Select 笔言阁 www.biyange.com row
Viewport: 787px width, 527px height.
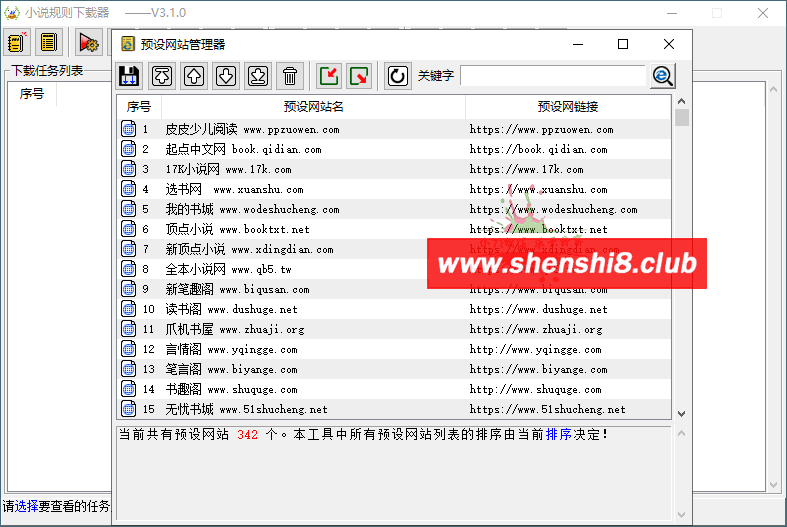[x=394, y=369]
